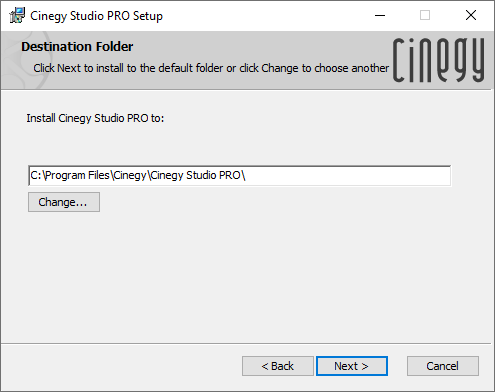Image resolution: width=495 pixels, height=392 pixels.
Task: Click 'Program Files' within the install path
Action: point(77,175)
